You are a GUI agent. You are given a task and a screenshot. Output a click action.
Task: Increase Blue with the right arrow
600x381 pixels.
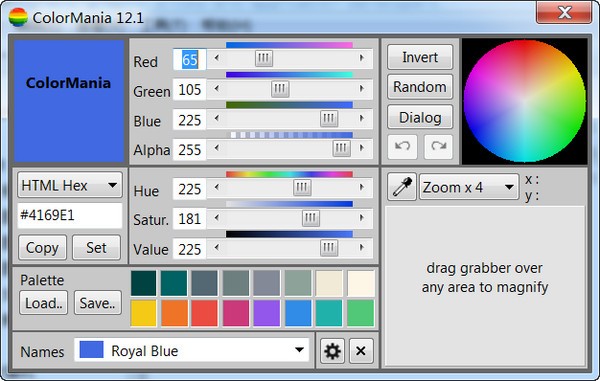click(362, 118)
